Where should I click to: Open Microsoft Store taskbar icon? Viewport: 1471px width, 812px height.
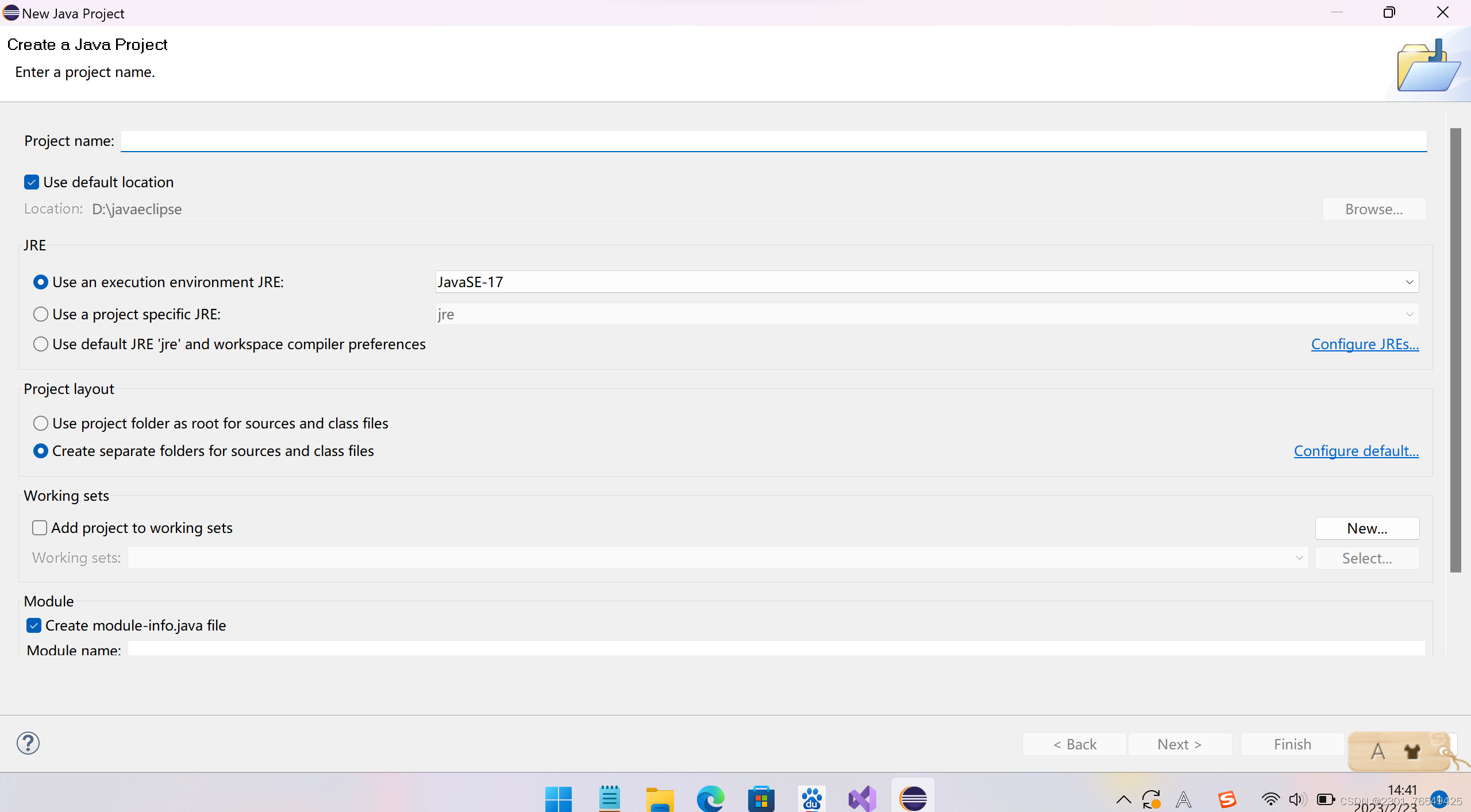[761, 798]
